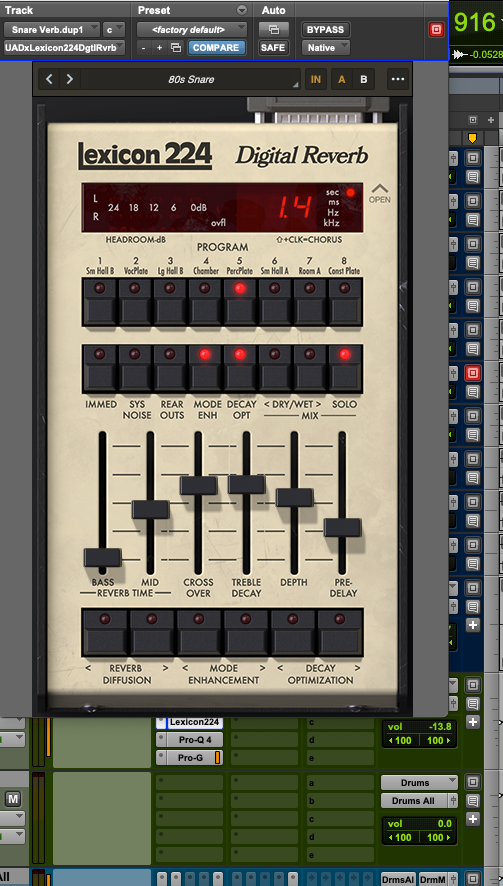Click the preset copy settings icon
Screen dimensions: 503x886
tap(176, 48)
